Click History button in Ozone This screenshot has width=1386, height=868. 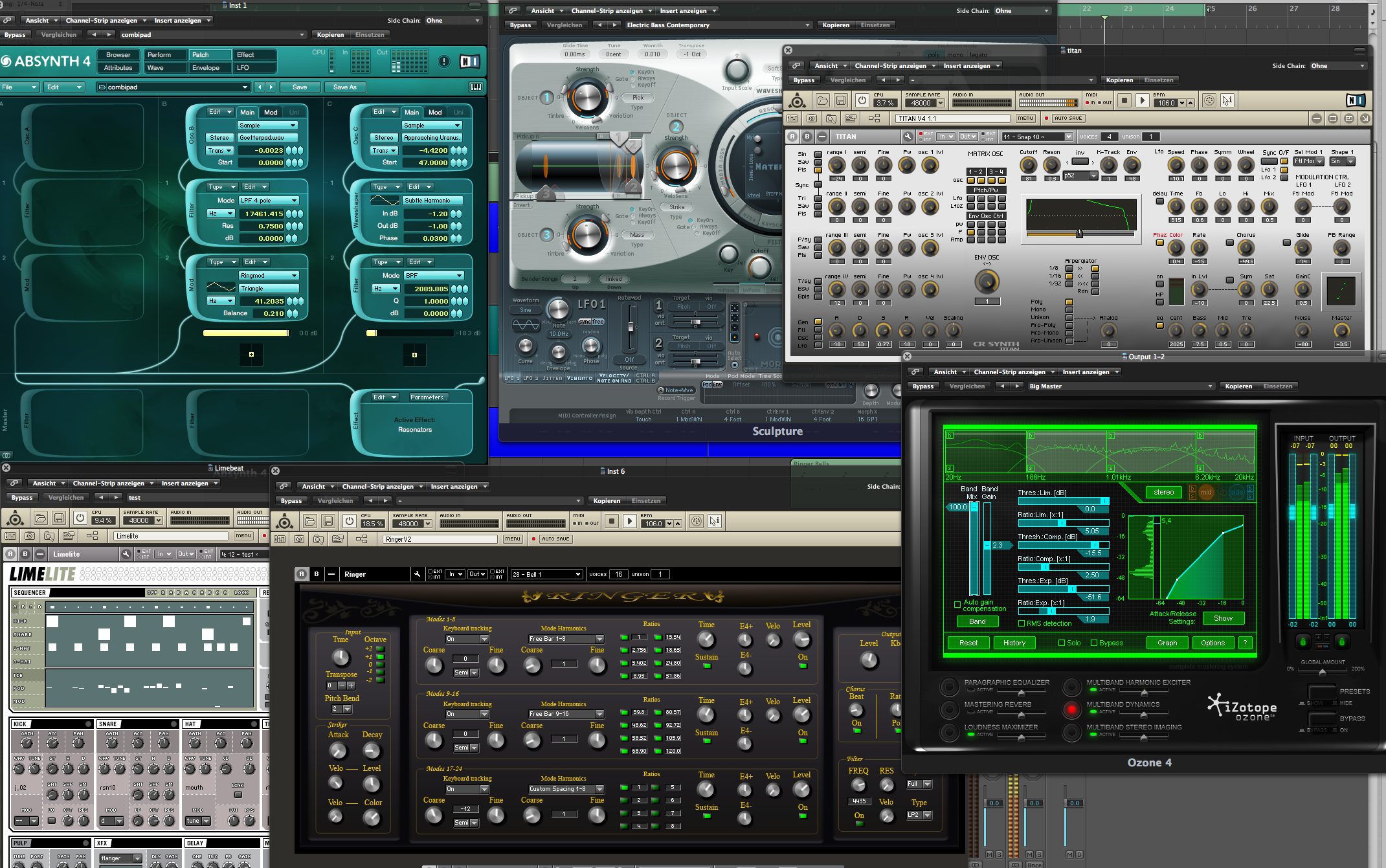(1014, 643)
